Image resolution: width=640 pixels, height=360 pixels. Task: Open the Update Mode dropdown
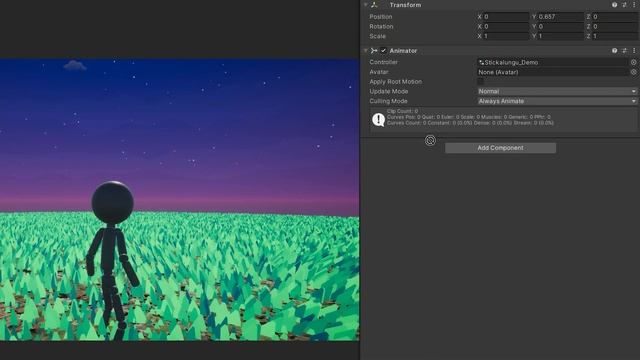pos(557,91)
